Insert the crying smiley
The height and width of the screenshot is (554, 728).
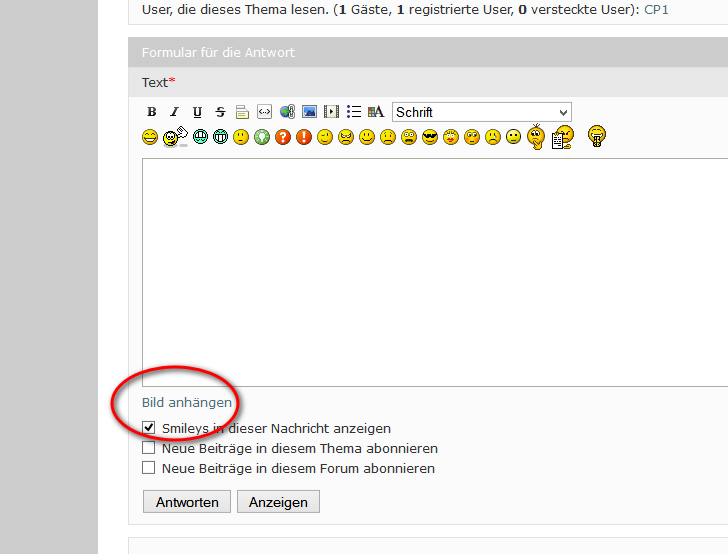tap(493, 137)
